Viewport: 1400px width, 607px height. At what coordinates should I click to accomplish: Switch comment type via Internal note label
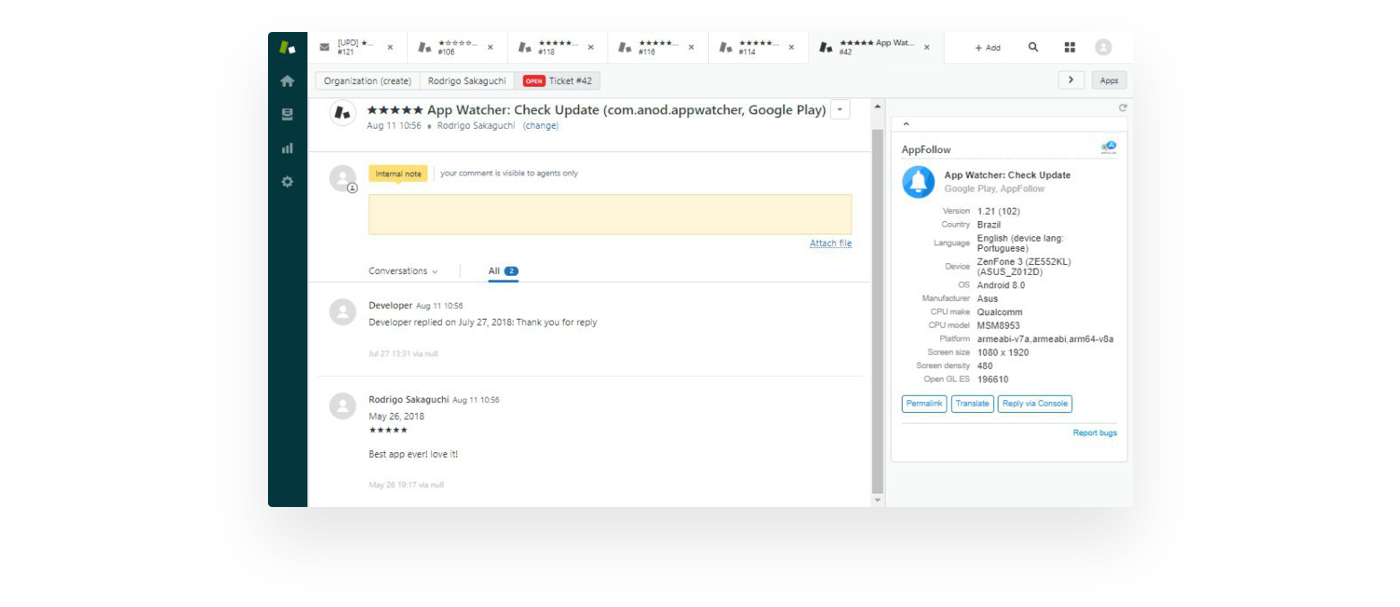(x=398, y=174)
